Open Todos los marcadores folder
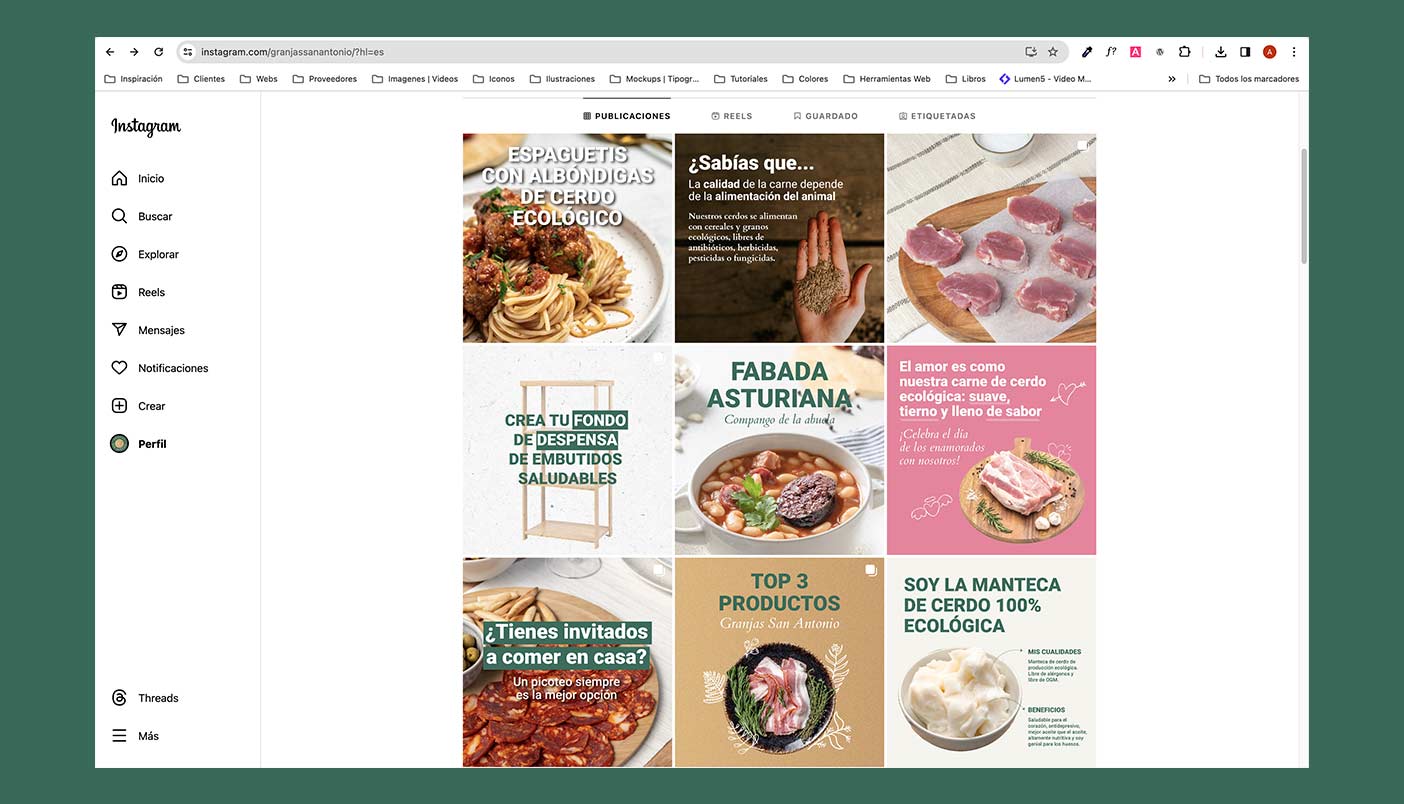 [1249, 79]
